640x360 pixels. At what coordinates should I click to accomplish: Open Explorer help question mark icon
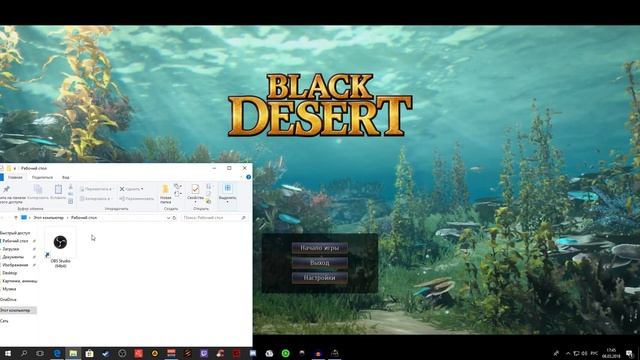(x=248, y=177)
